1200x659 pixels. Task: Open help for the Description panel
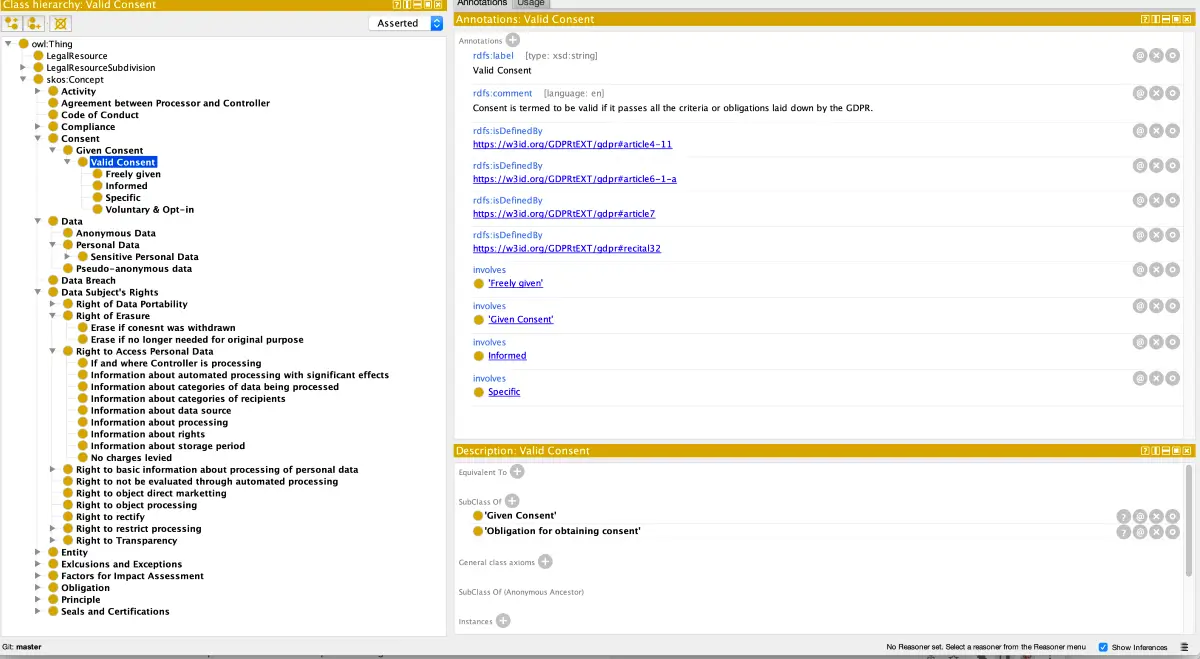[1145, 451]
